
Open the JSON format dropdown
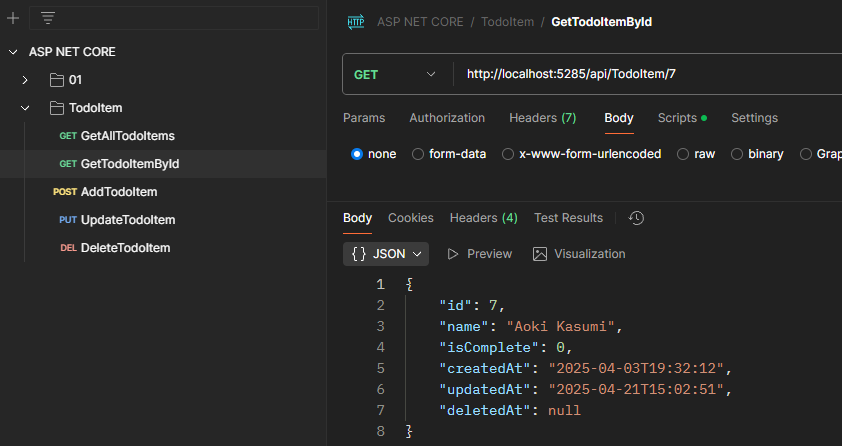[x=386, y=254]
